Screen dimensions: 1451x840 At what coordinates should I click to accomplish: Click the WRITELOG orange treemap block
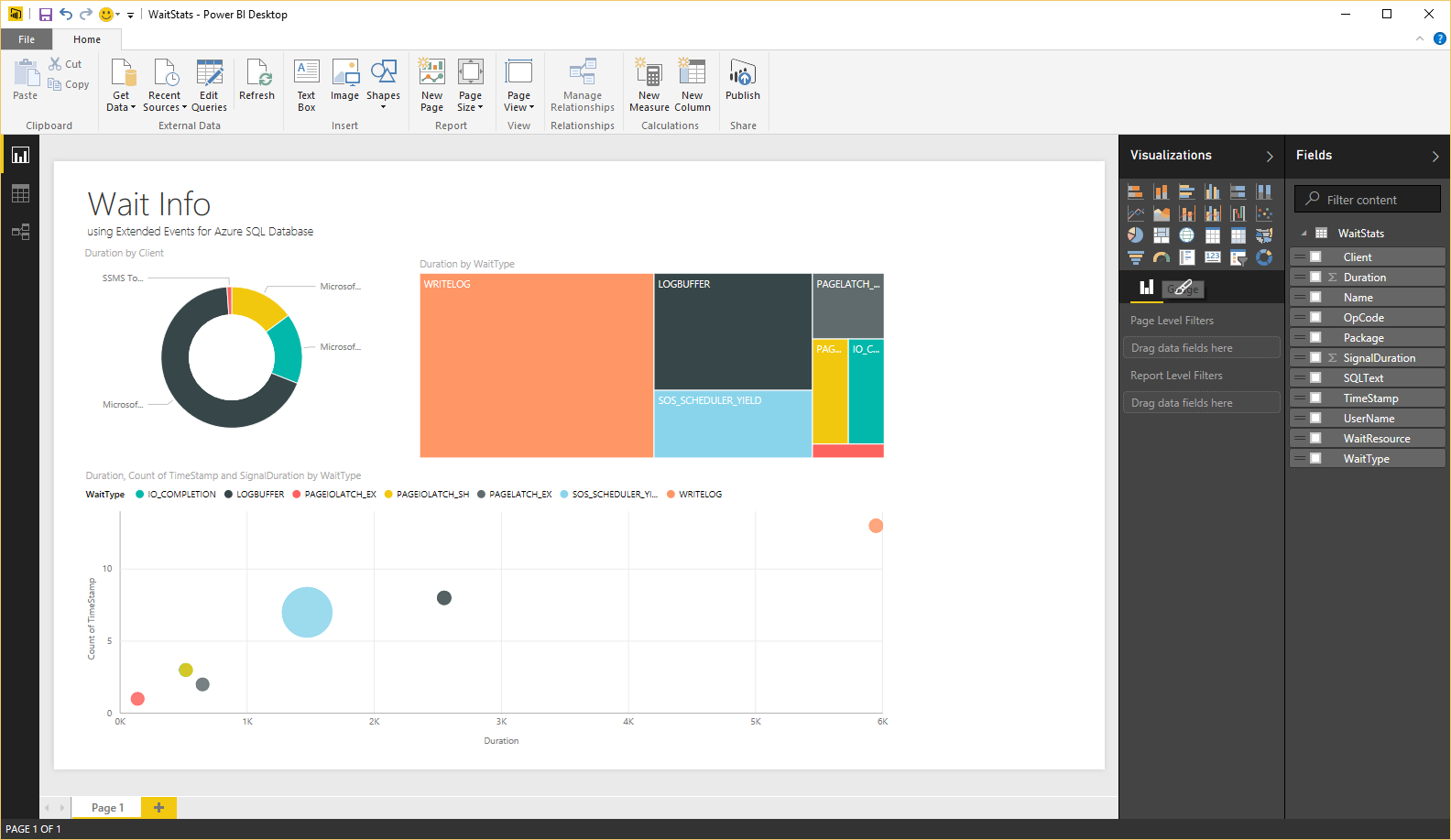pos(536,365)
